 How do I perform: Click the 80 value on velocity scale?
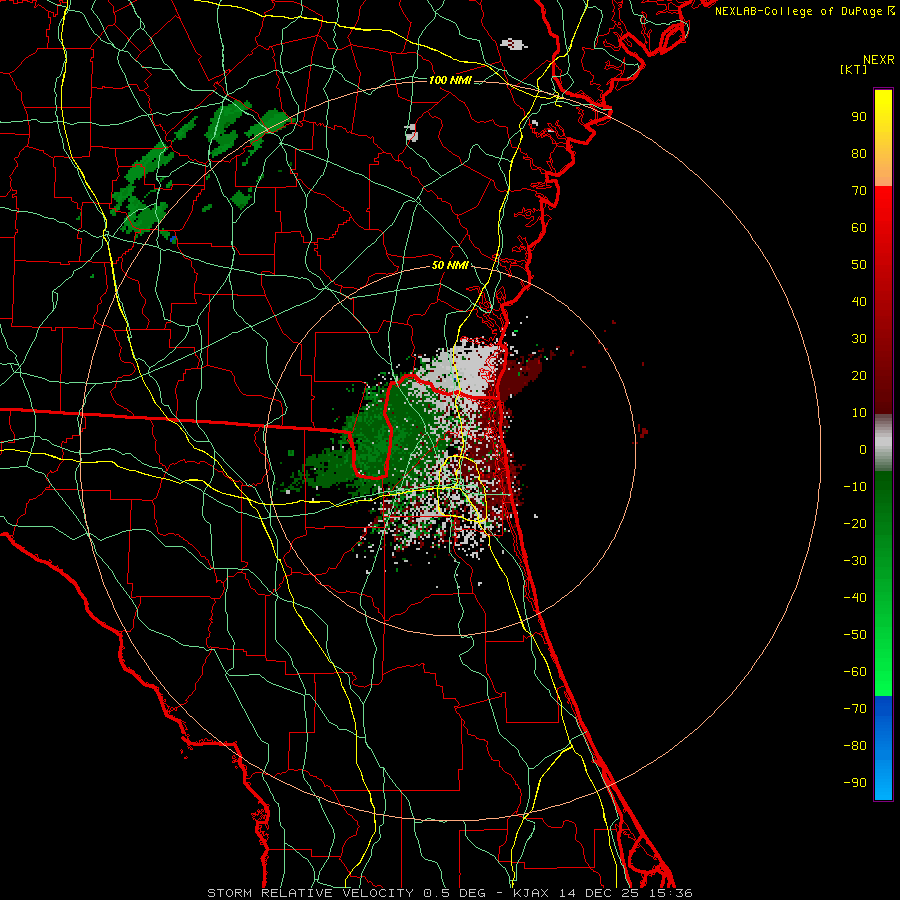click(x=859, y=154)
